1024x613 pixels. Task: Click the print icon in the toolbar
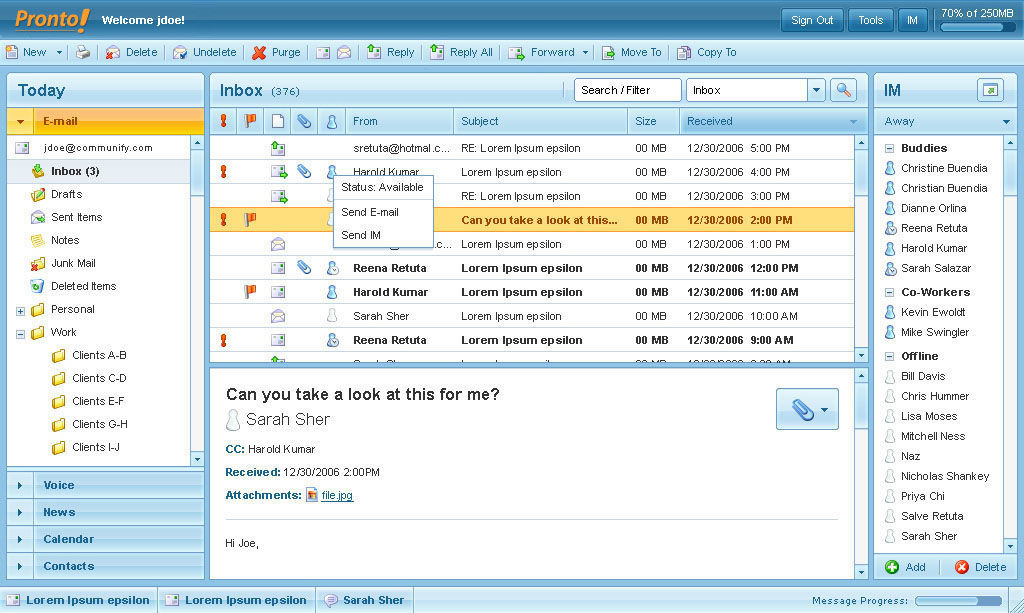click(x=83, y=52)
